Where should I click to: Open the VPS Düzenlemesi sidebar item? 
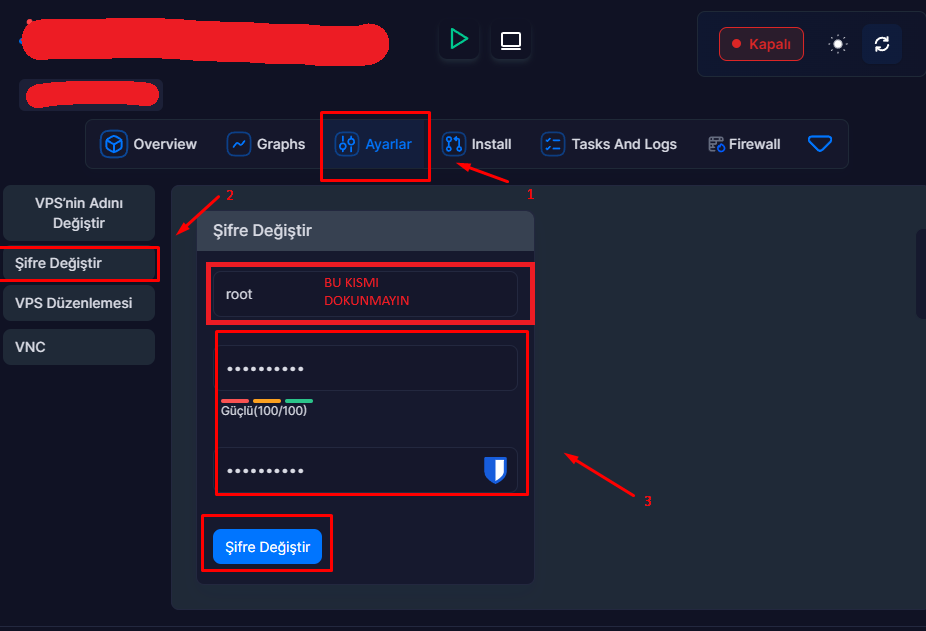pos(79,303)
